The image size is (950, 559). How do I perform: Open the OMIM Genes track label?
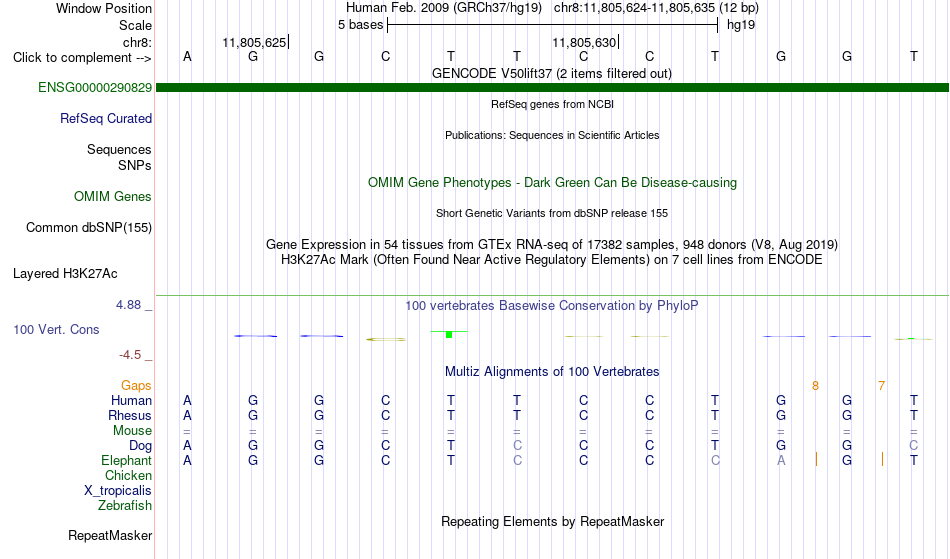click(x=113, y=196)
